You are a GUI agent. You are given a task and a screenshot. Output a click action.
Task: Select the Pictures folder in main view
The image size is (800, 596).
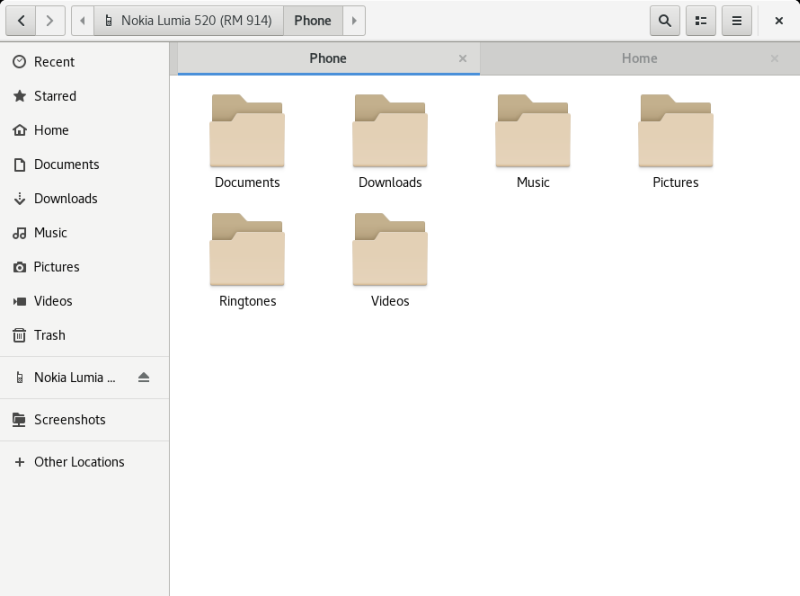point(675,141)
